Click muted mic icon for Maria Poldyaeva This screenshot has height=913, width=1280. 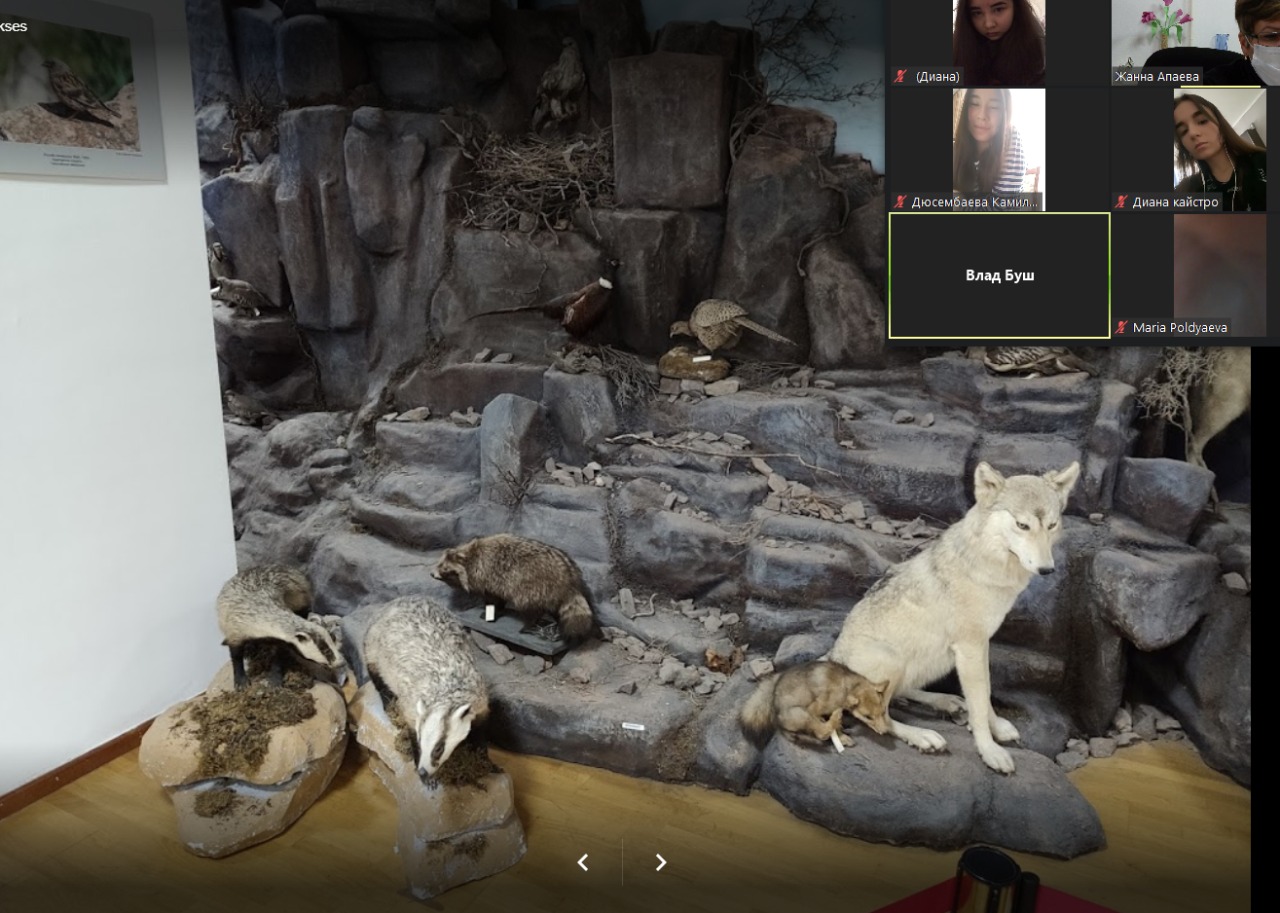click(1122, 327)
